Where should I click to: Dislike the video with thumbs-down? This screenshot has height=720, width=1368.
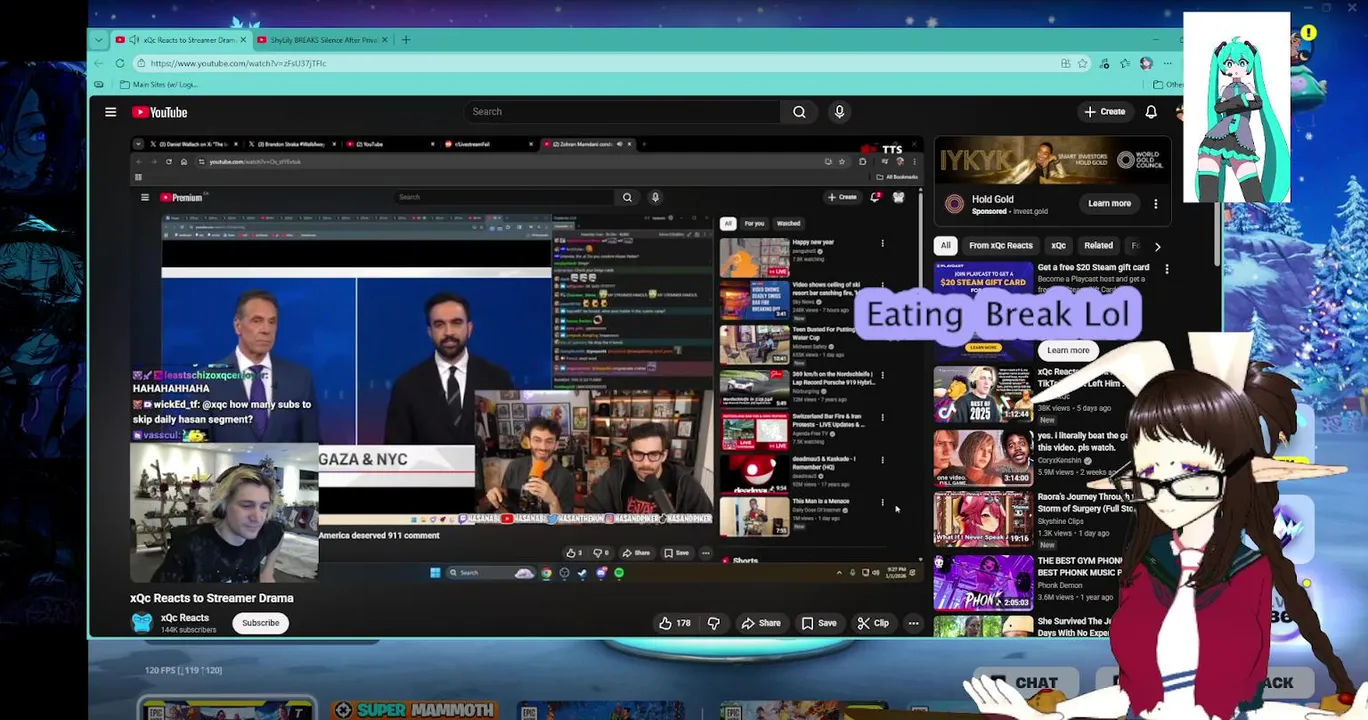714,623
